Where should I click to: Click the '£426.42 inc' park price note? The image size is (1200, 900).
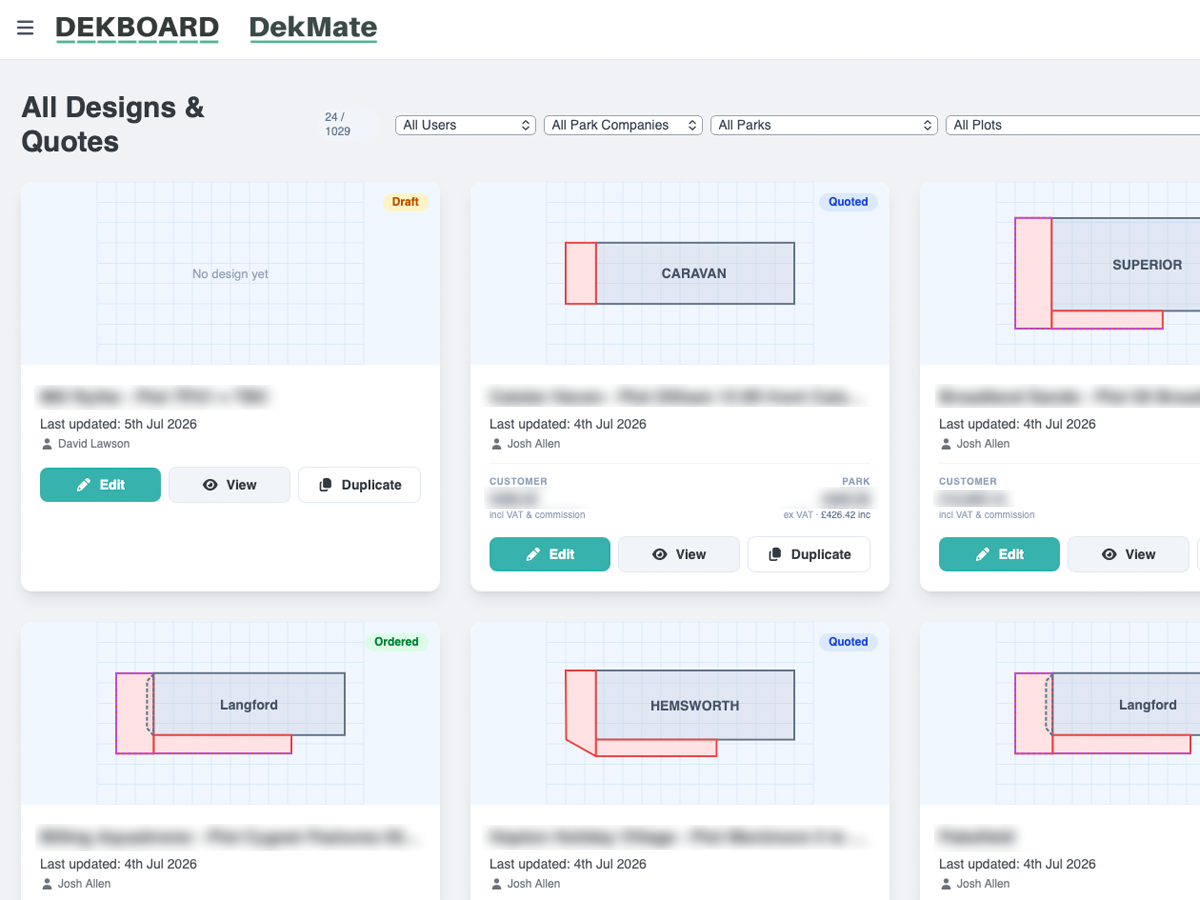[846, 515]
